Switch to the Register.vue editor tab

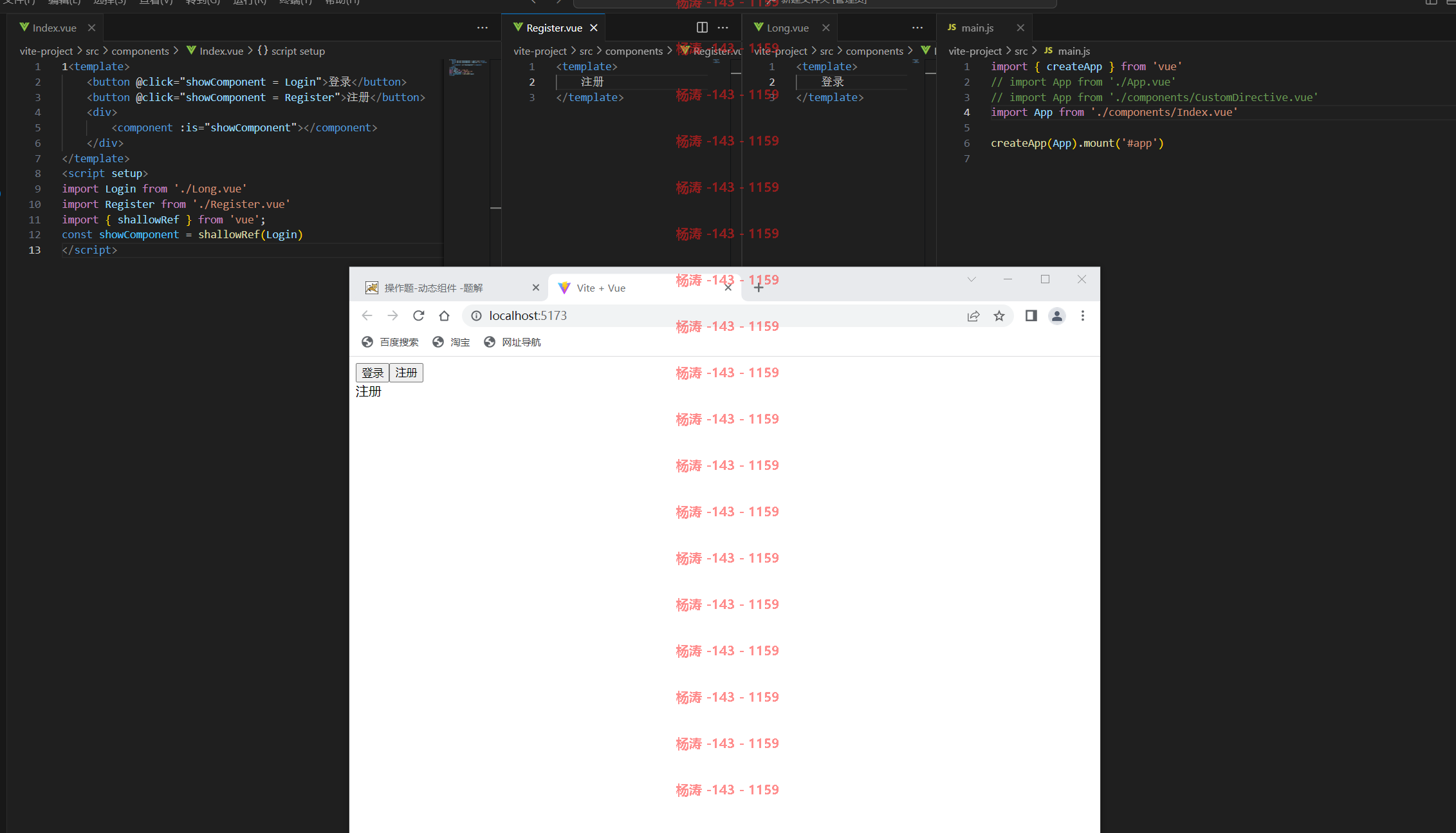coord(554,28)
